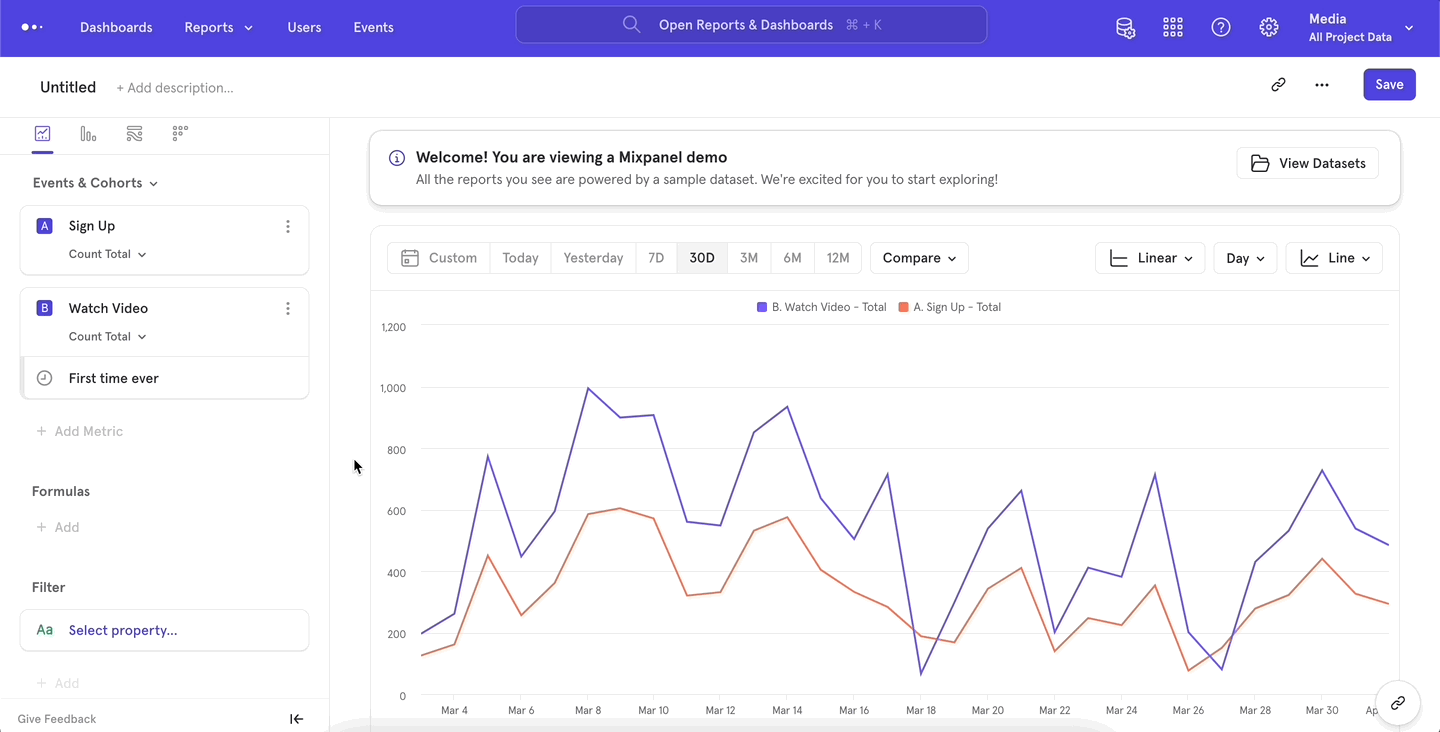
Task: Open the Linear scale dropdown
Action: click(1150, 258)
